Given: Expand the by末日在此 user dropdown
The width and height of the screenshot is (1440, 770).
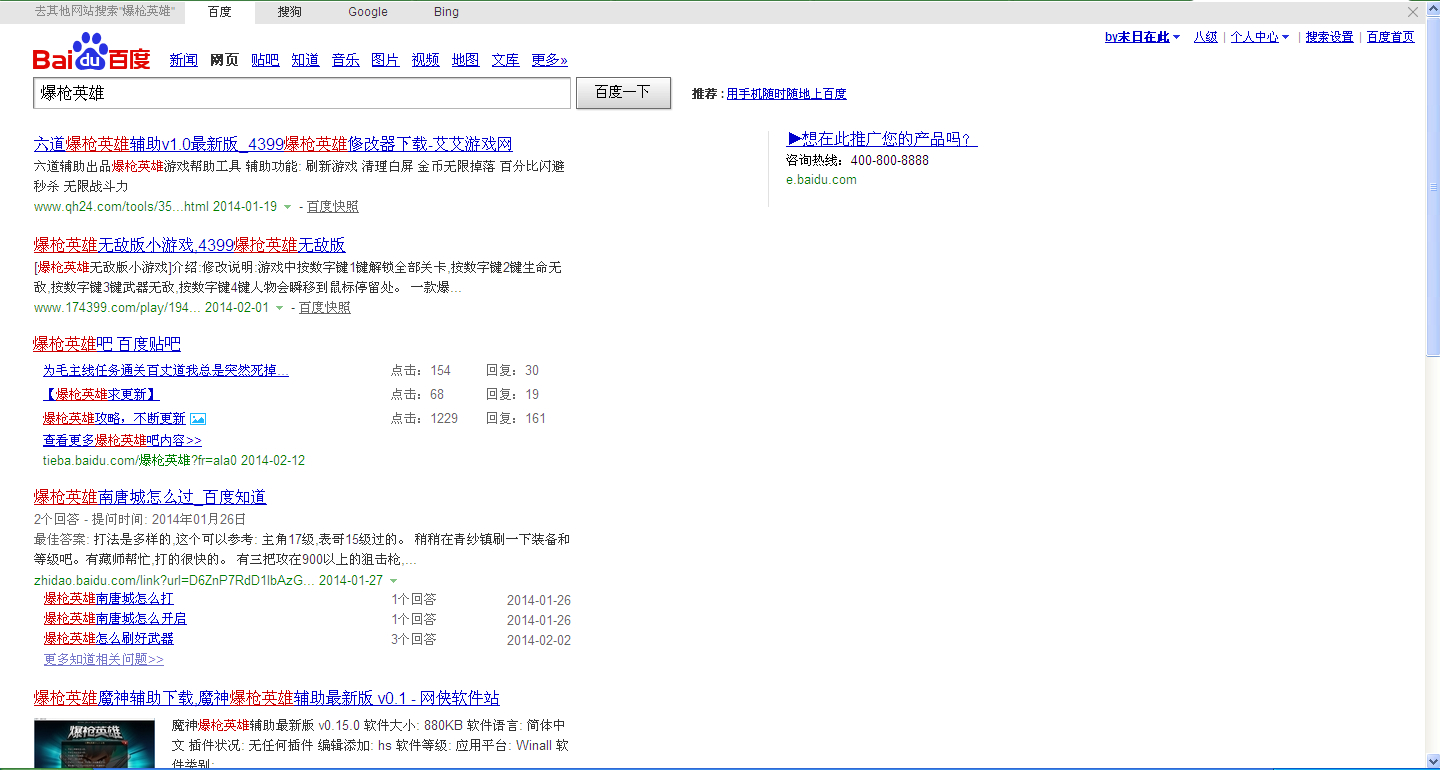Looking at the screenshot, I should tap(1142, 37).
